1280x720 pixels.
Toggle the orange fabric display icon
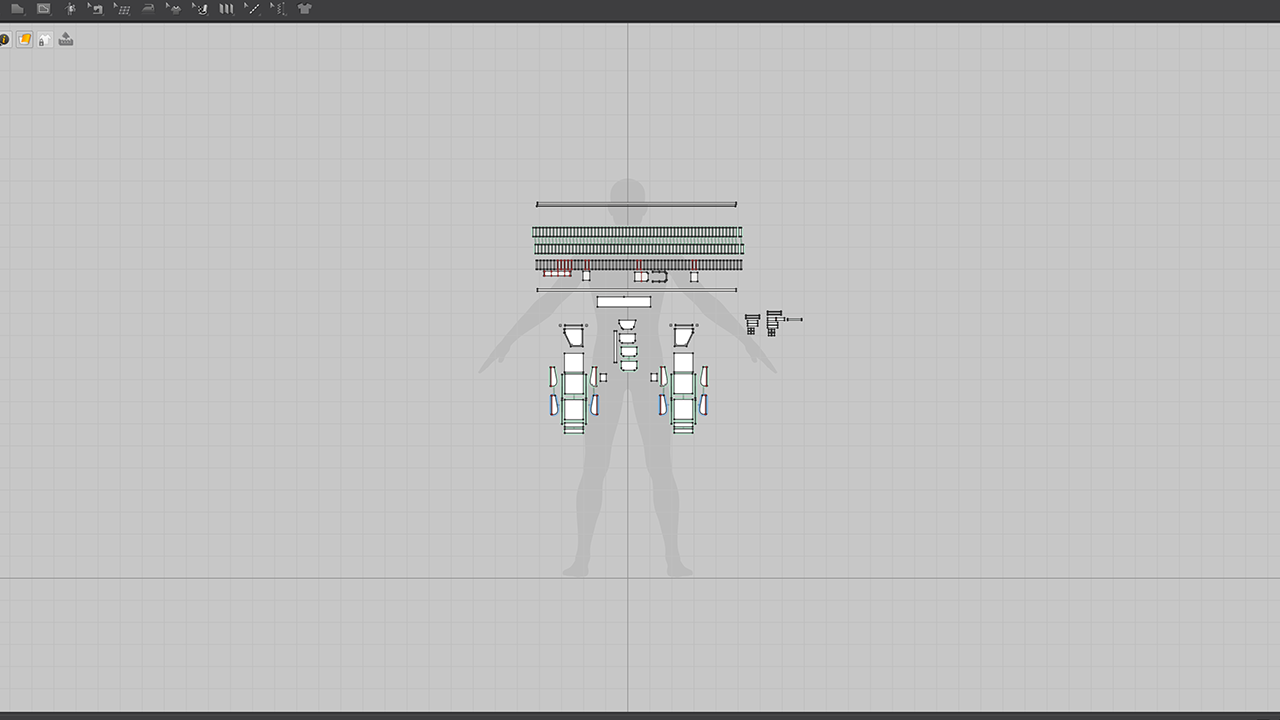point(25,39)
